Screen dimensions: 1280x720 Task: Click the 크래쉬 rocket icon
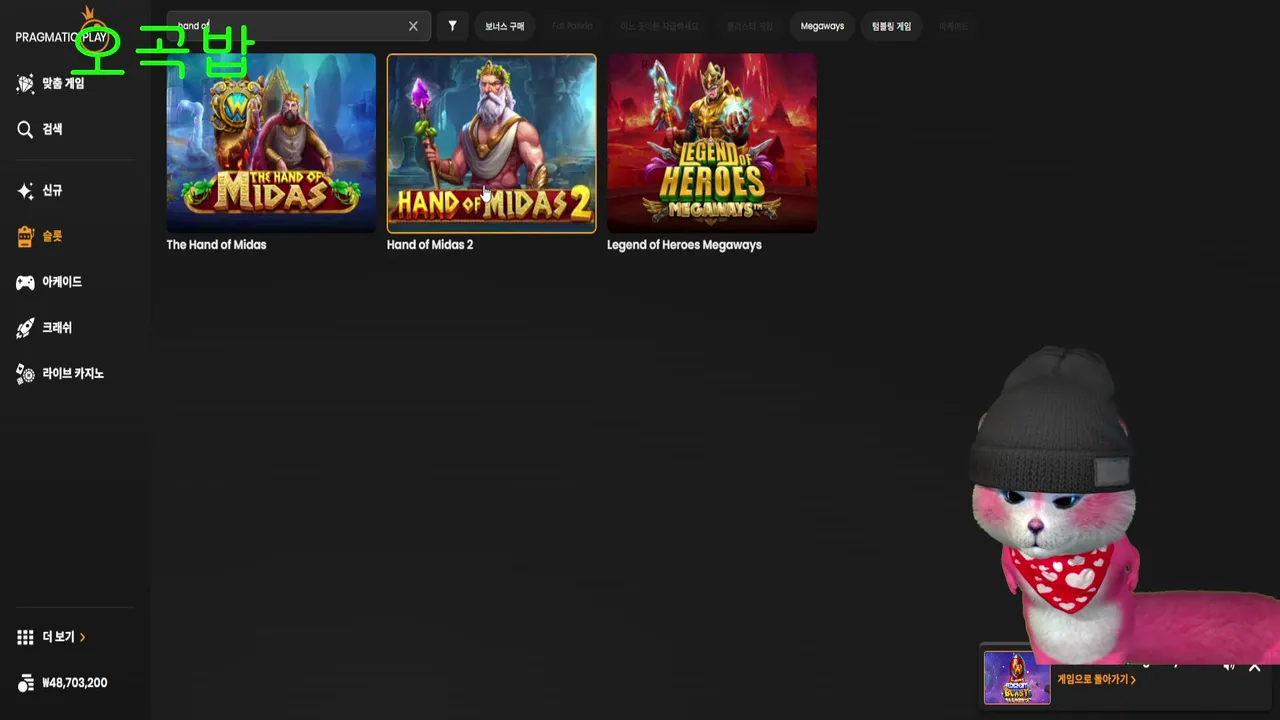pyautogui.click(x=25, y=328)
